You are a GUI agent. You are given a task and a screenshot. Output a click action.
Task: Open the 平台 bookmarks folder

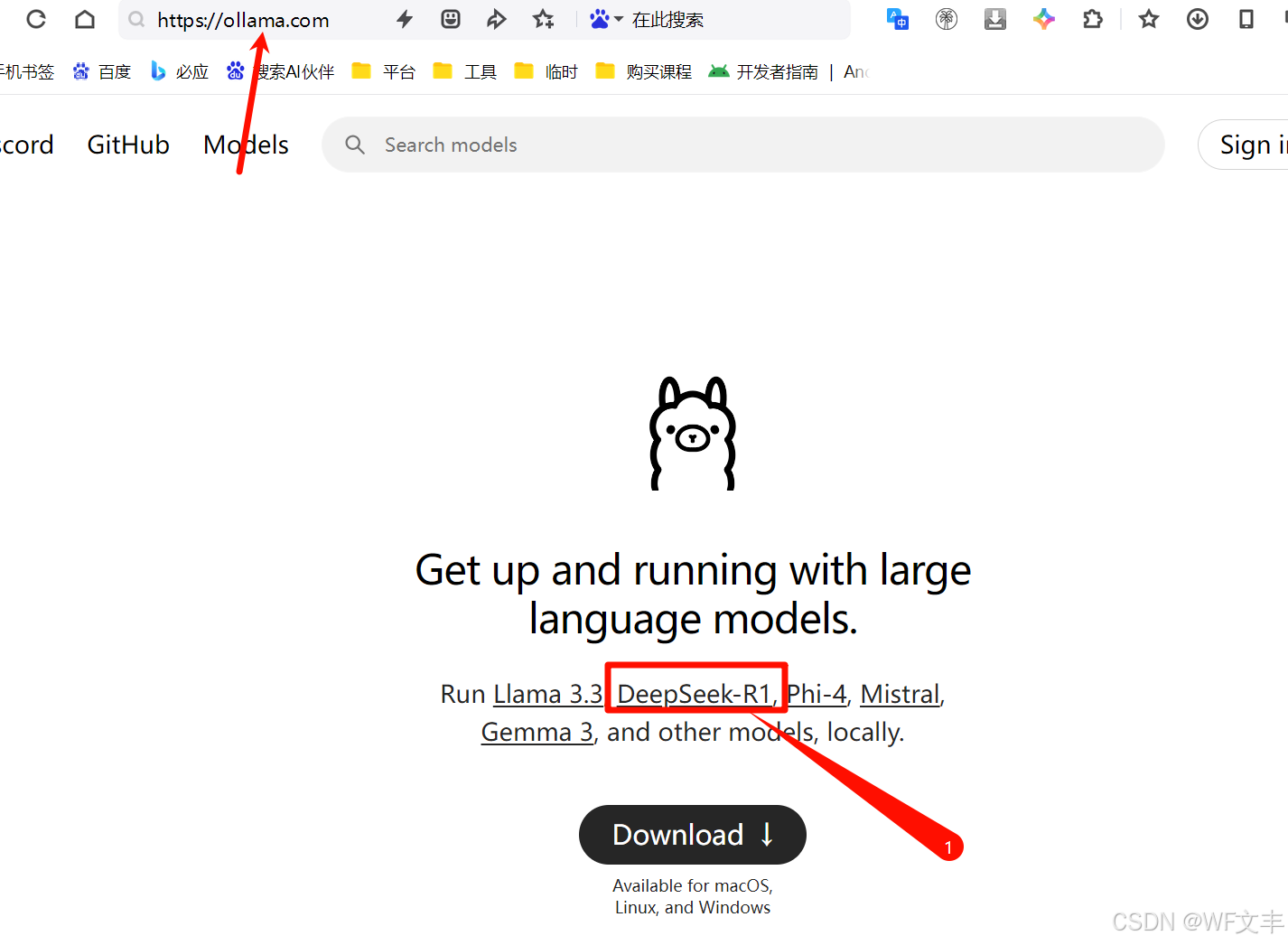384,71
